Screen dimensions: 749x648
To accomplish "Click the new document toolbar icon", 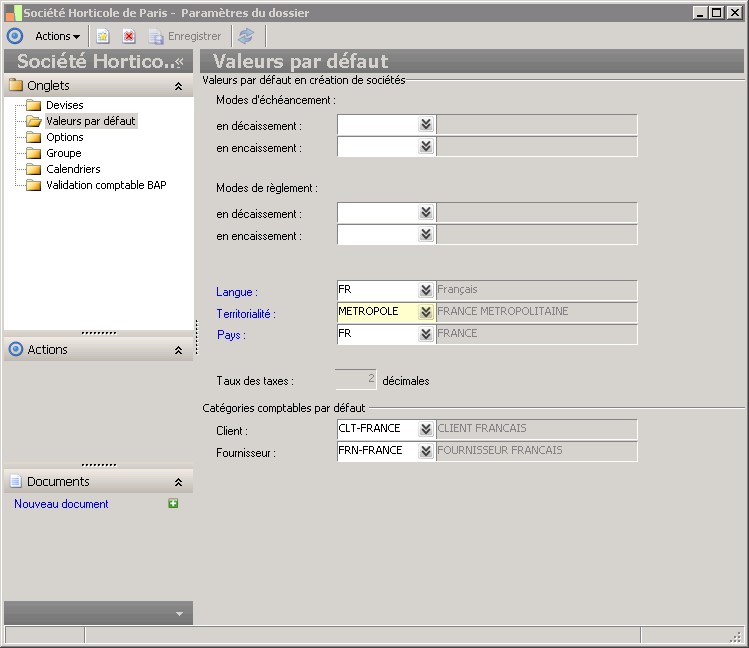I will click(x=102, y=36).
